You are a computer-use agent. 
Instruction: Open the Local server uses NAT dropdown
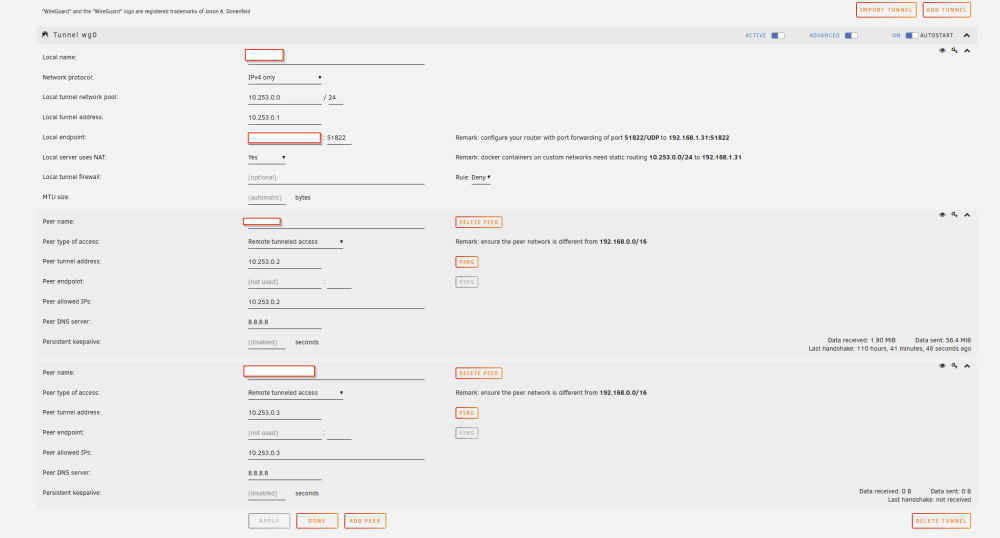(x=267, y=157)
